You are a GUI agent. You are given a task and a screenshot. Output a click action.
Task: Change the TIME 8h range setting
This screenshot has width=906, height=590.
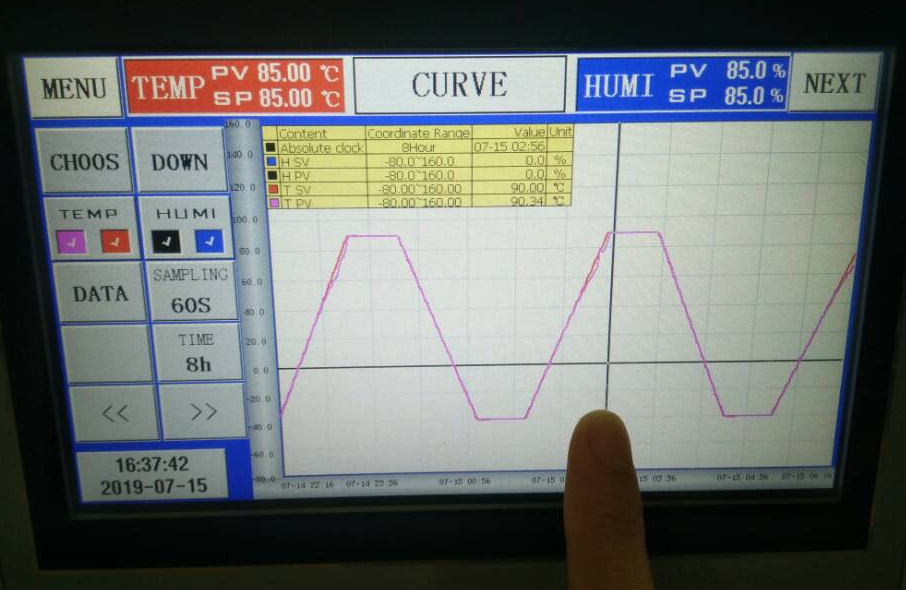click(197, 353)
